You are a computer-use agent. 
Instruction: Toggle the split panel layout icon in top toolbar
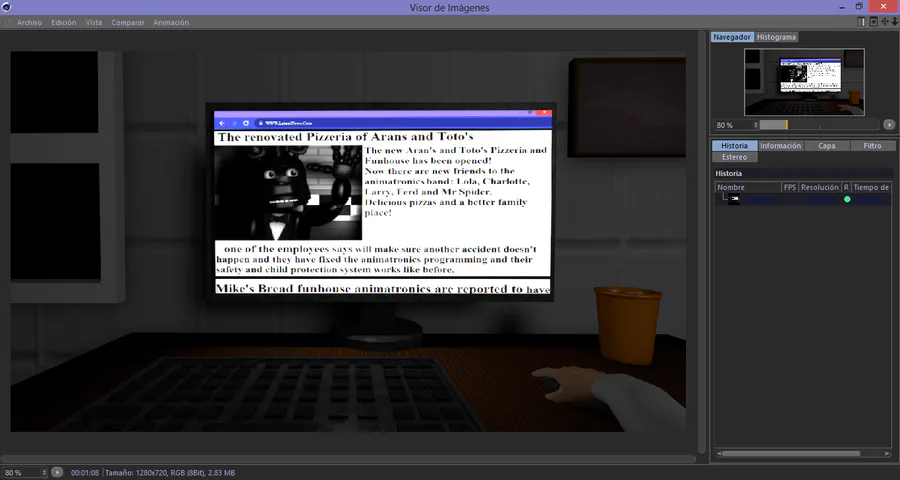coord(861,22)
